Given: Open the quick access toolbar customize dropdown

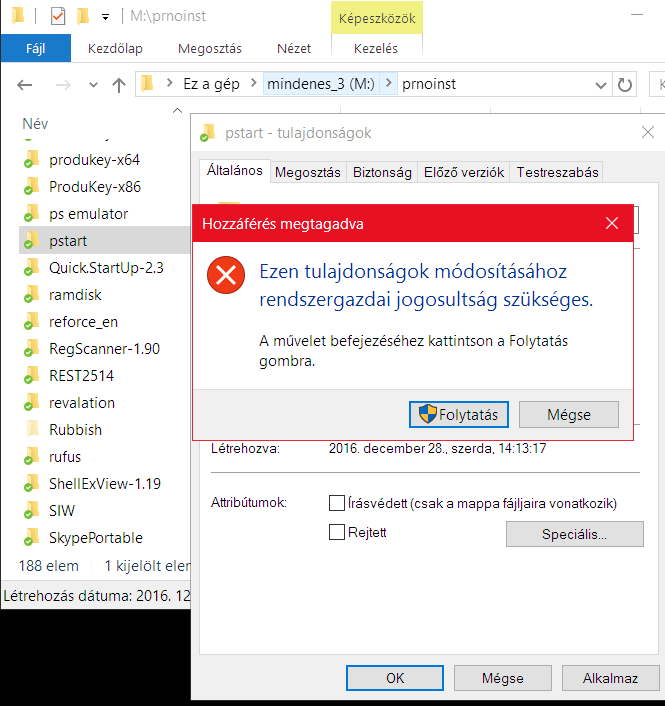Looking at the screenshot, I should 105,17.
